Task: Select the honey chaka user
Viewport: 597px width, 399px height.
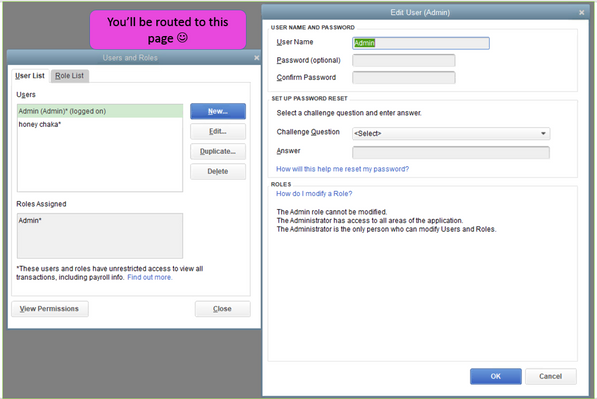Action: click(x=100, y=124)
